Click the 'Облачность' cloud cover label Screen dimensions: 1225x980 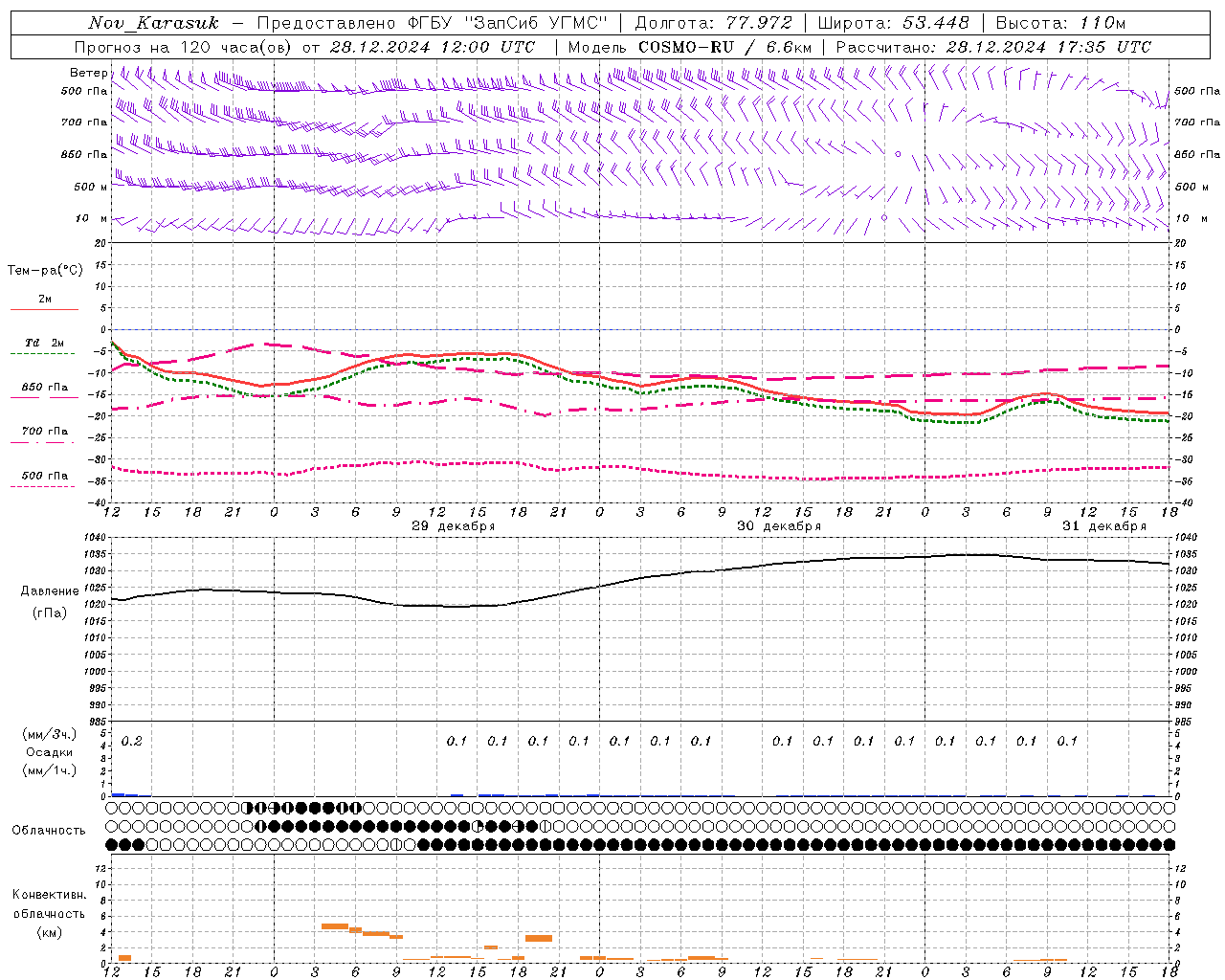coord(49,831)
